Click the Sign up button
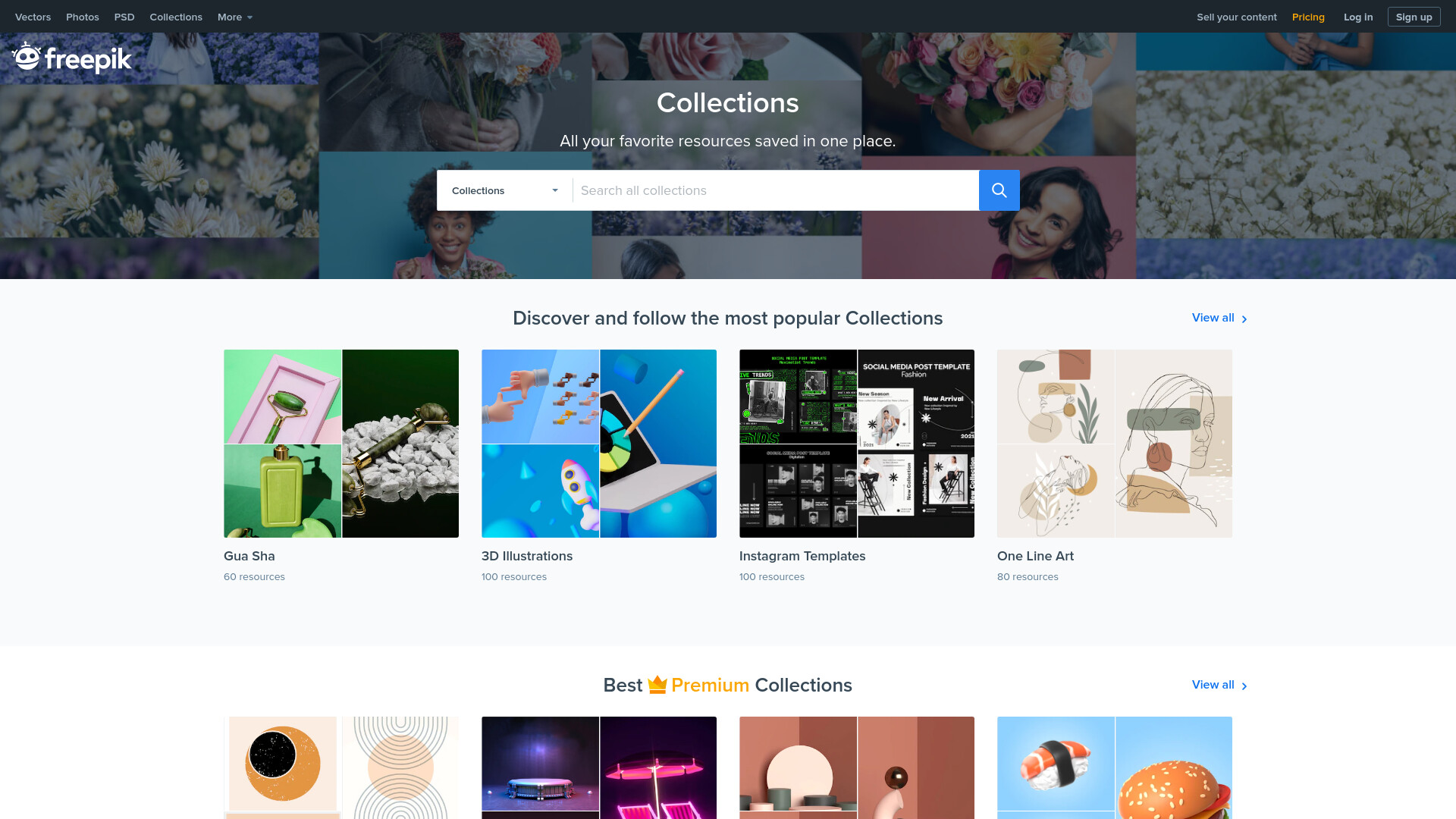Viewport: 1456px width, 819px height. (x=1414, y=17)
